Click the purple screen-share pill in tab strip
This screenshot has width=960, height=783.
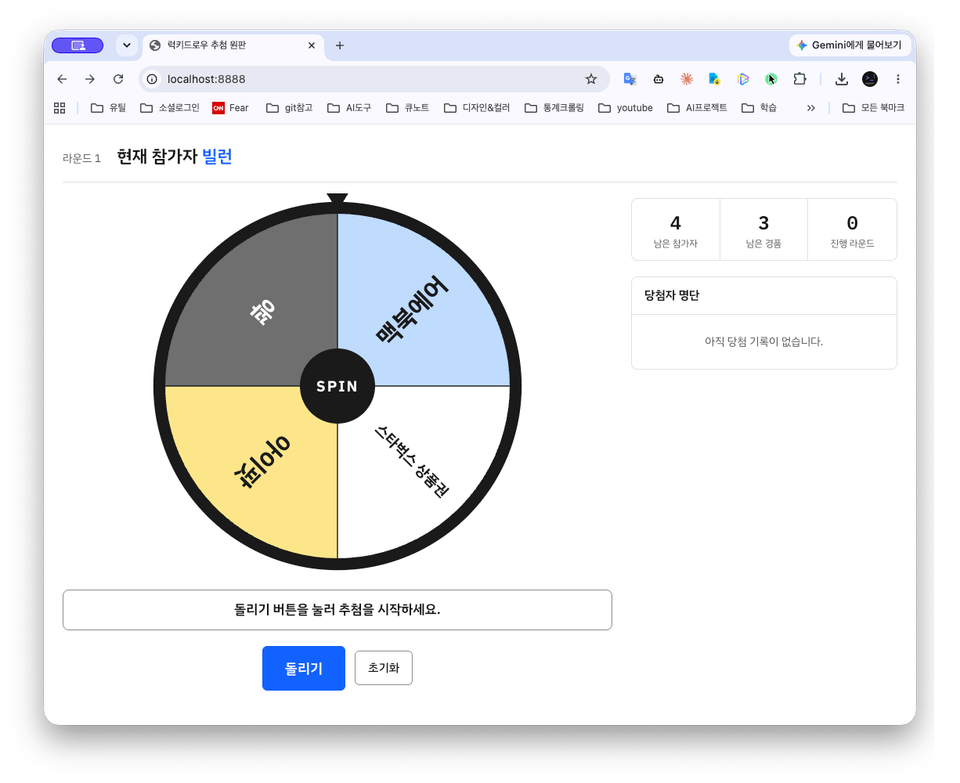tap(78, 45)
